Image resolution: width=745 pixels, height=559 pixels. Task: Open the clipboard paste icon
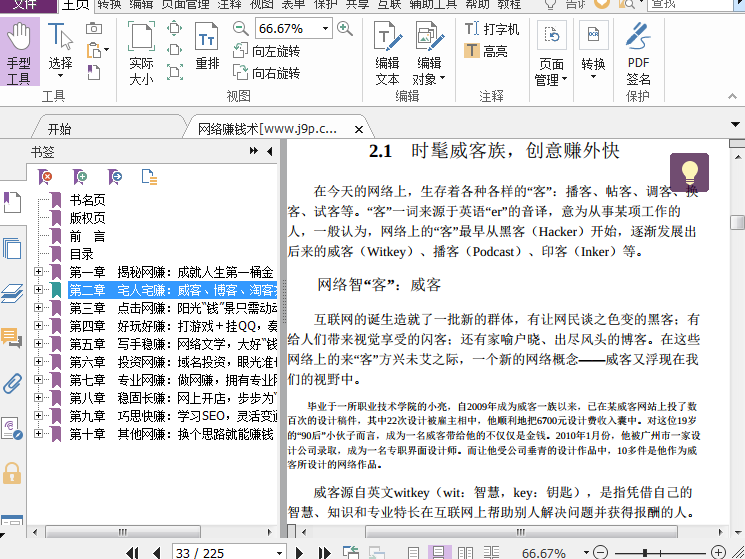pos(95,50)
